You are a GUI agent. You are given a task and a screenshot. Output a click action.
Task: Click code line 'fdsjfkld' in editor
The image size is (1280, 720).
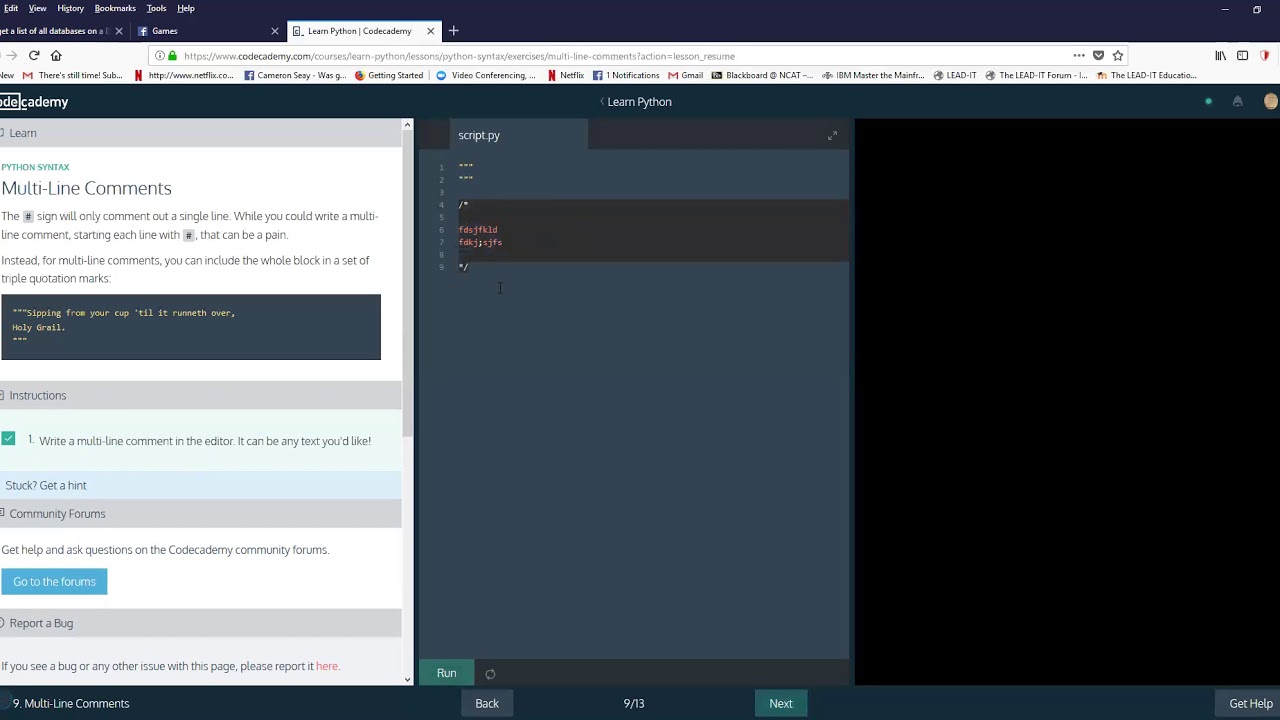pyautogui.click(x=478, y=230)
